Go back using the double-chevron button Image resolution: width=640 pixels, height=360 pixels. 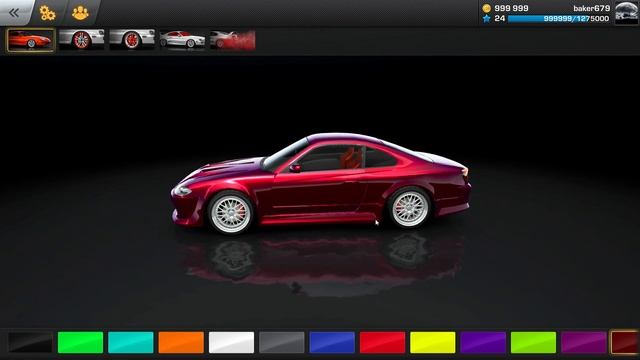click(14, 13)
